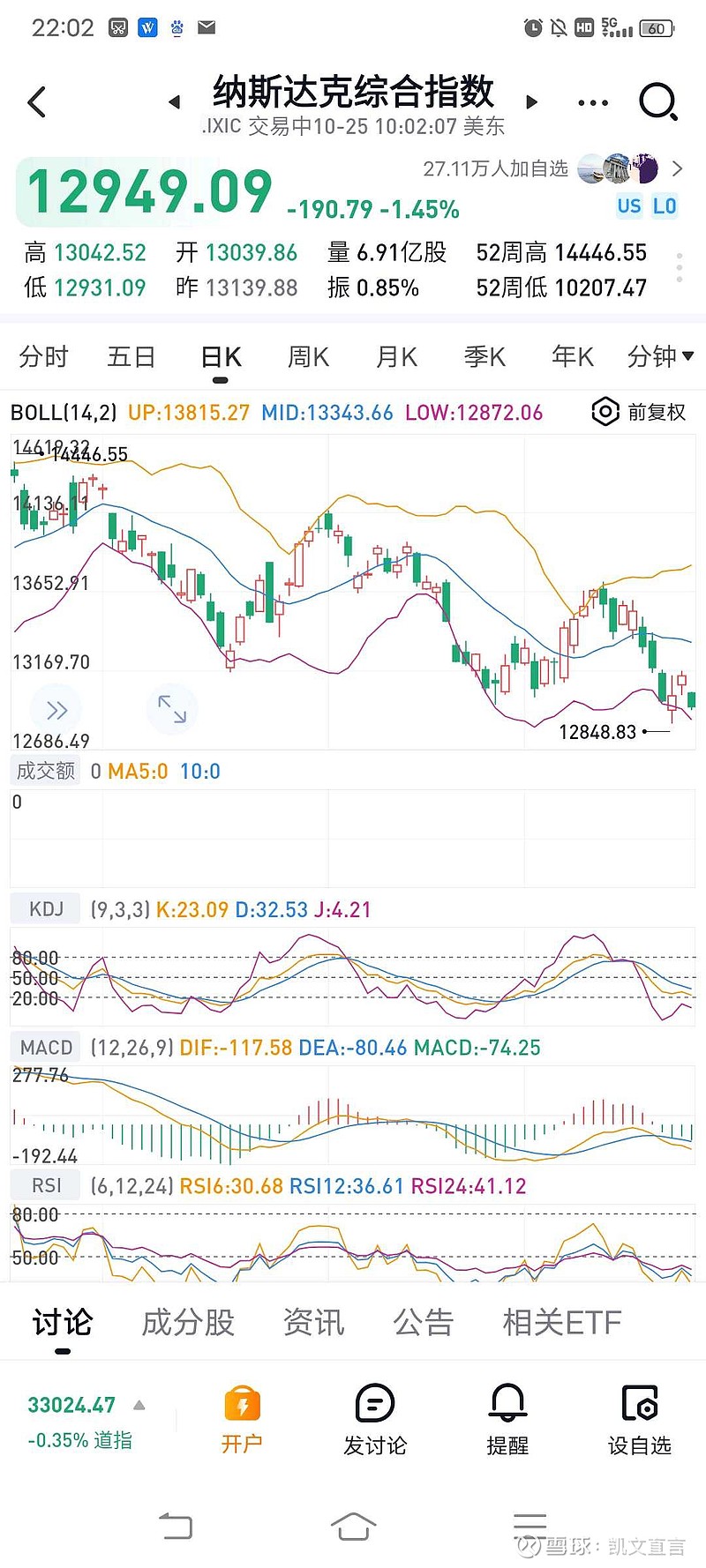Tap the double-arrow chart scroll icon

point(56,710)
